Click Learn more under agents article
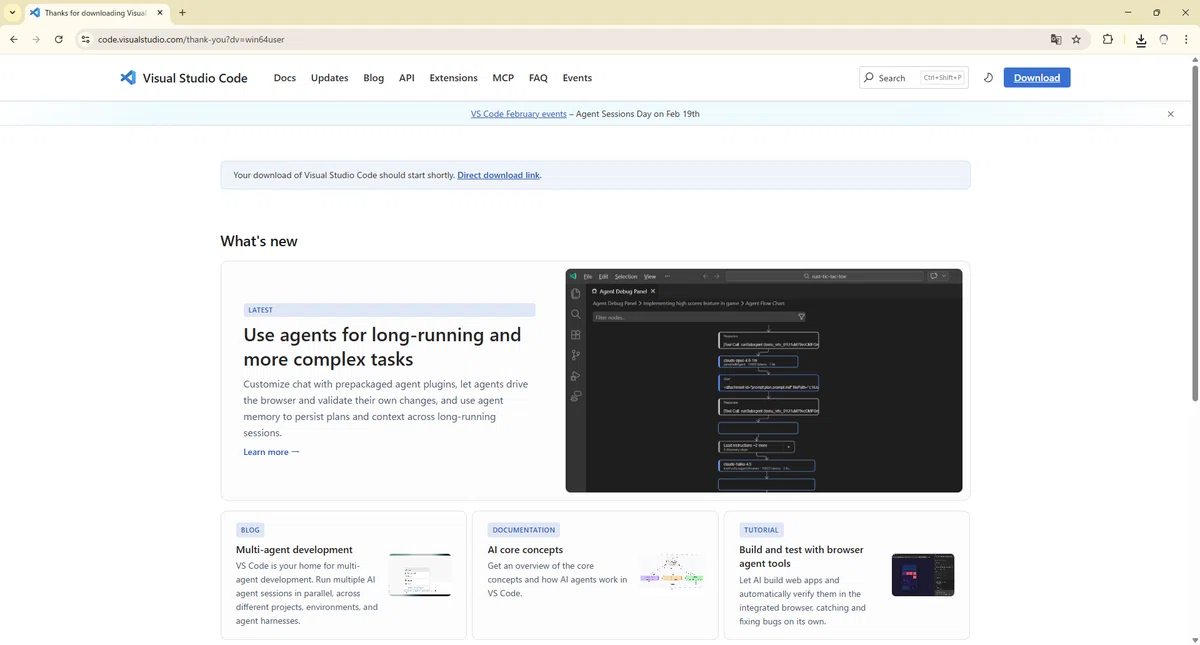This screenshot has width=1200, height=645. tap(271, 452)
